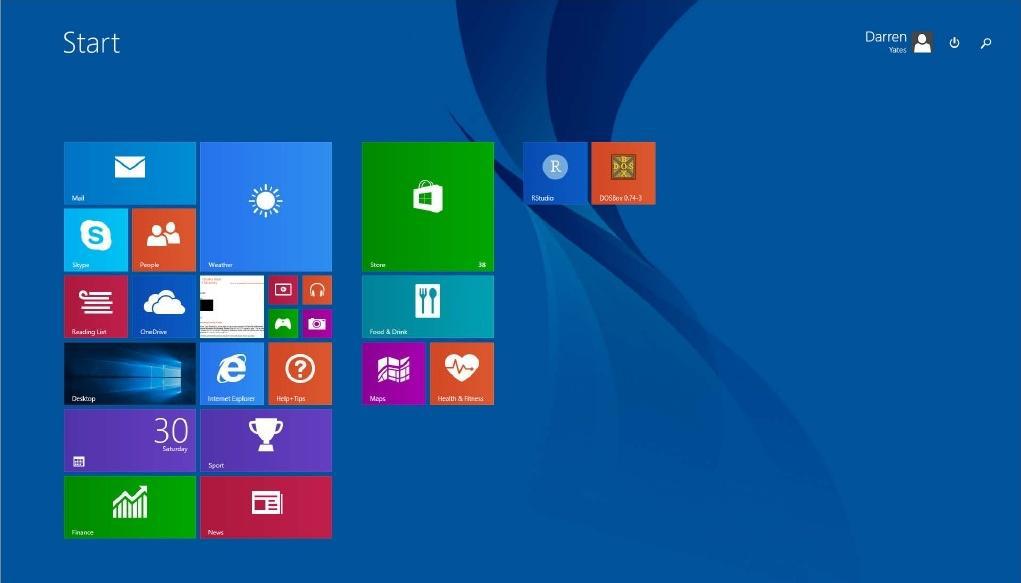
Task: Open the Reading List tile
Action: (96, 307)
